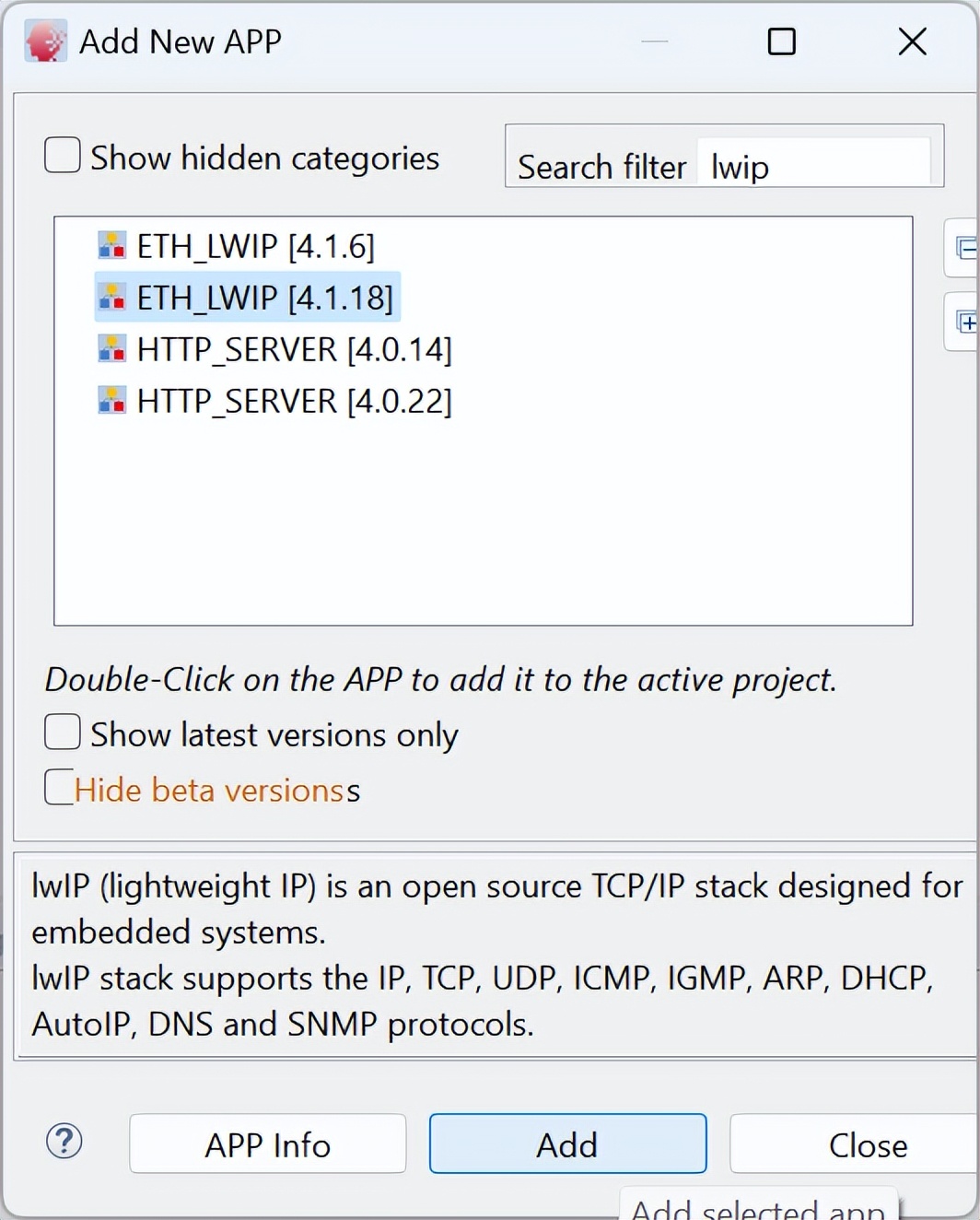Maximize the Add New APP window
This screenshot has width=980, height=1220.
782,41
